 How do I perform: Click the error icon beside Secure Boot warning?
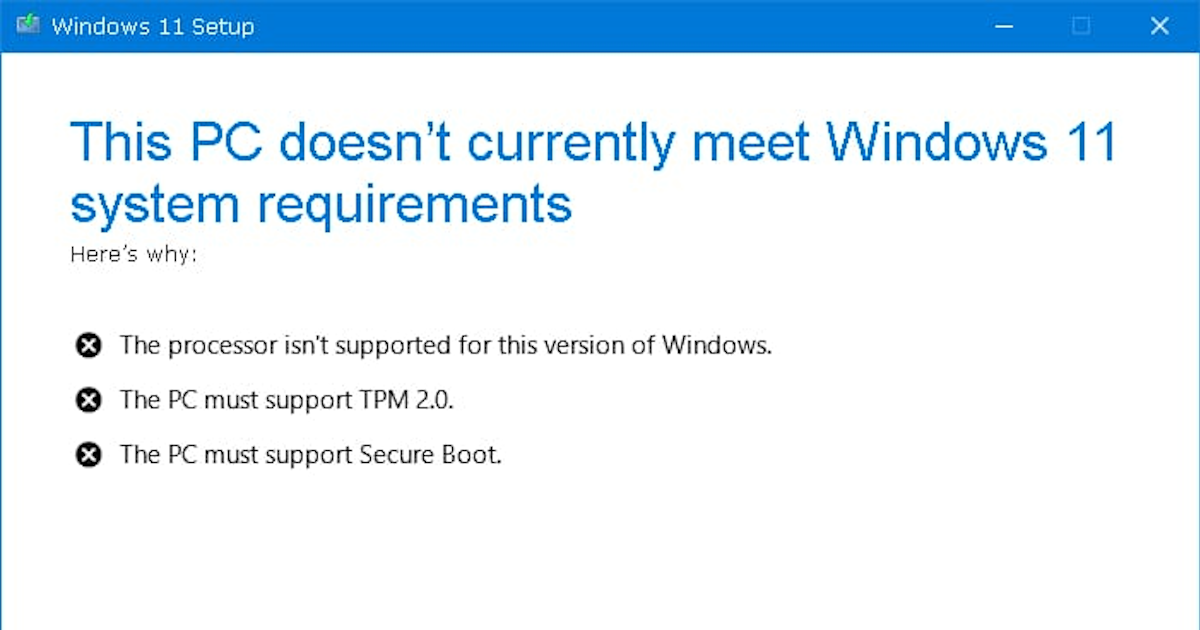(89, 454)
